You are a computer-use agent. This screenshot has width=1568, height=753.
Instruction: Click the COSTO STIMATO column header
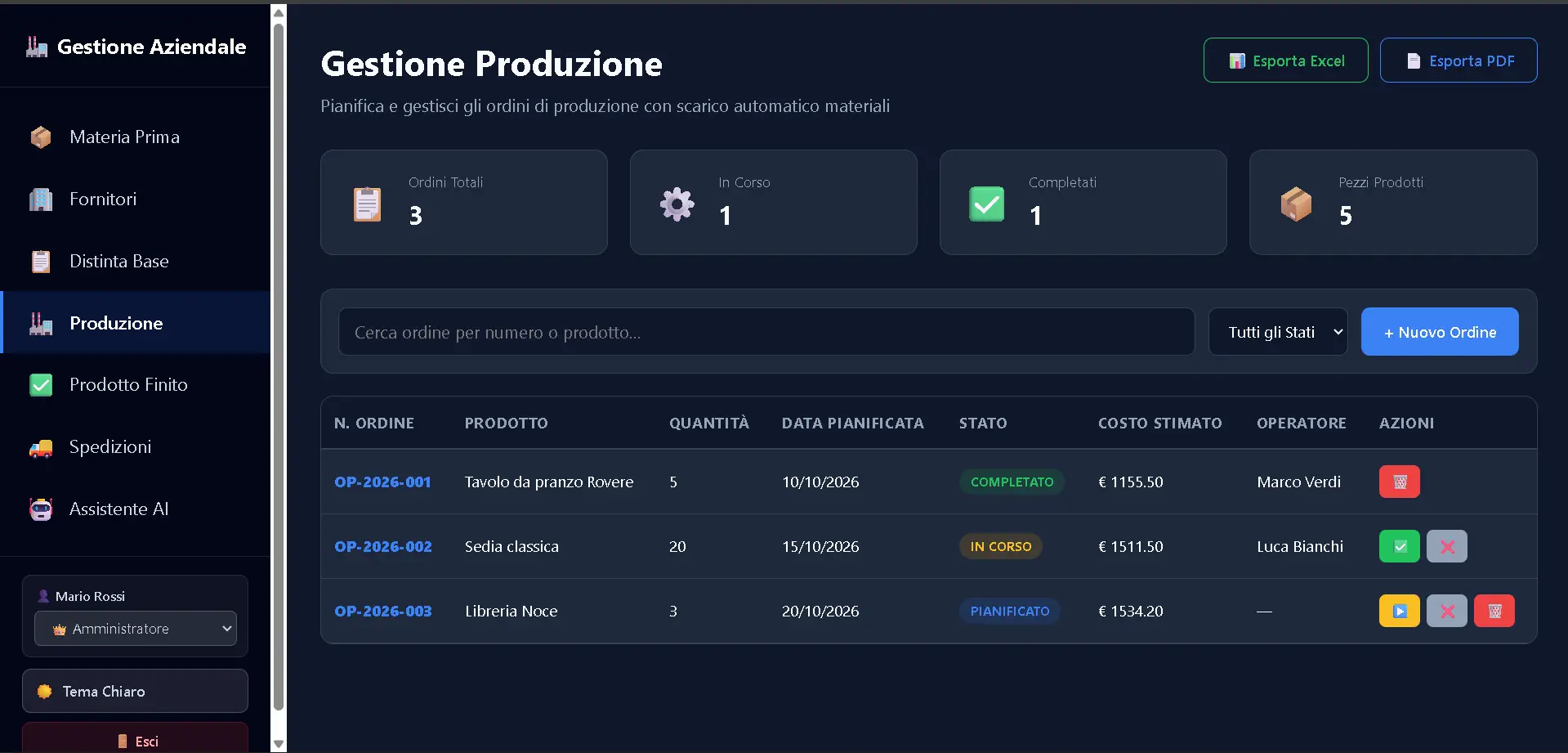(1159, 423)
